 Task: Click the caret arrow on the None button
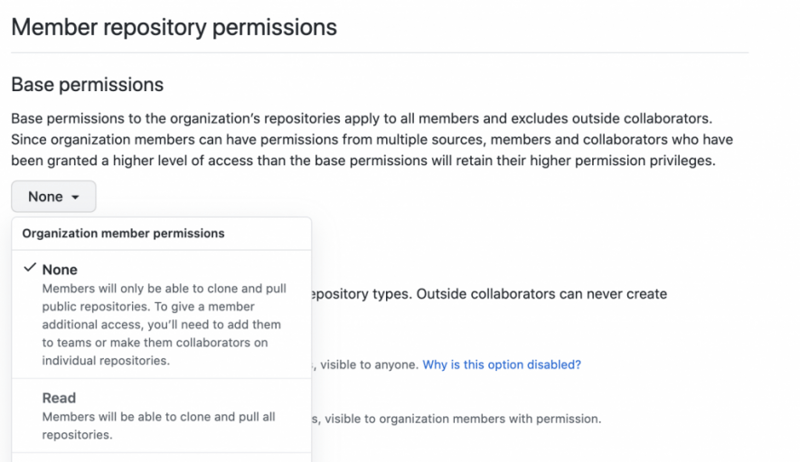76,198
